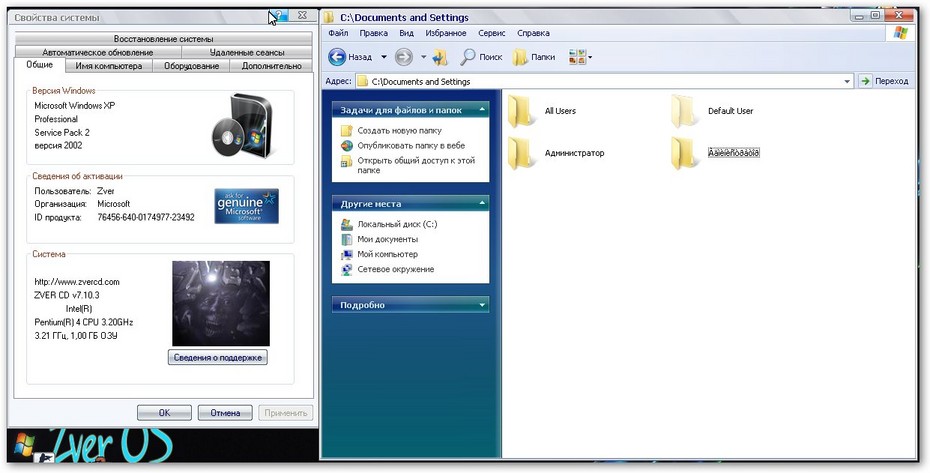This screenshot has height=473, width=930.
Task: Click the Ask for Genuine Microsoft badge
Action: coord(246,206)
